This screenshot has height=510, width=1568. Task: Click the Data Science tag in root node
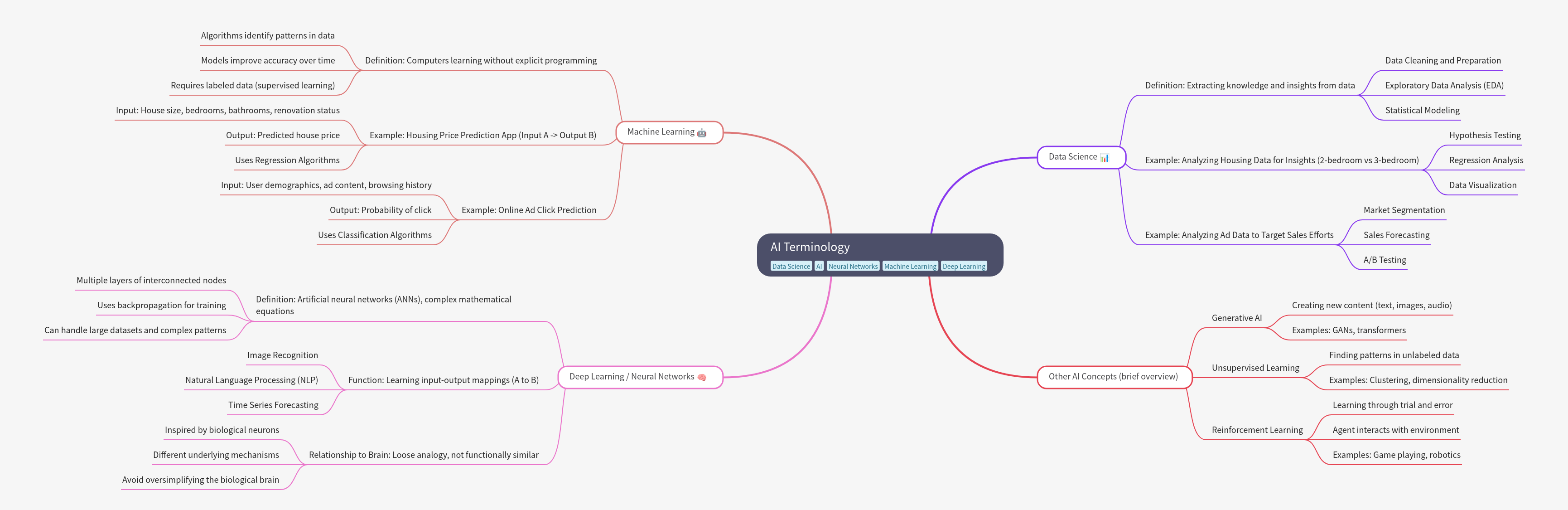(x=791, y=266)
